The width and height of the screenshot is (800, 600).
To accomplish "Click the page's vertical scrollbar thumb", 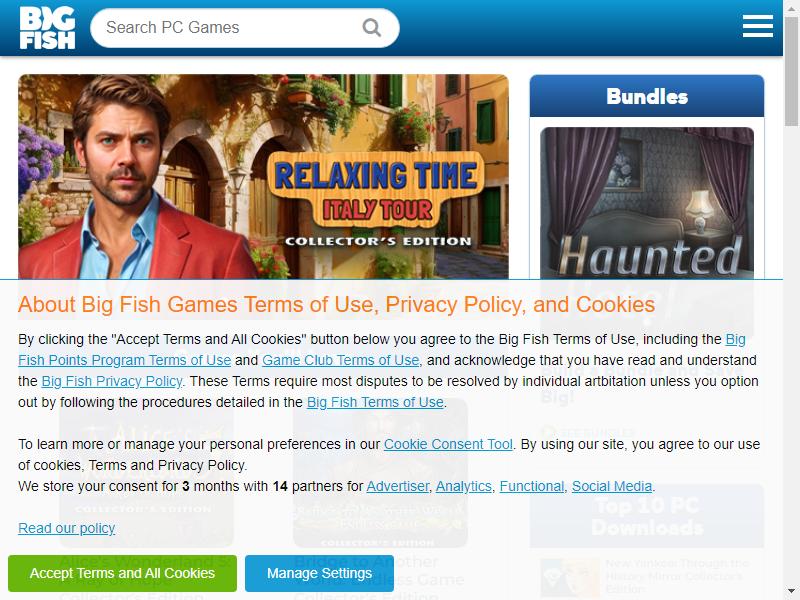I will [x=791, y=69].
